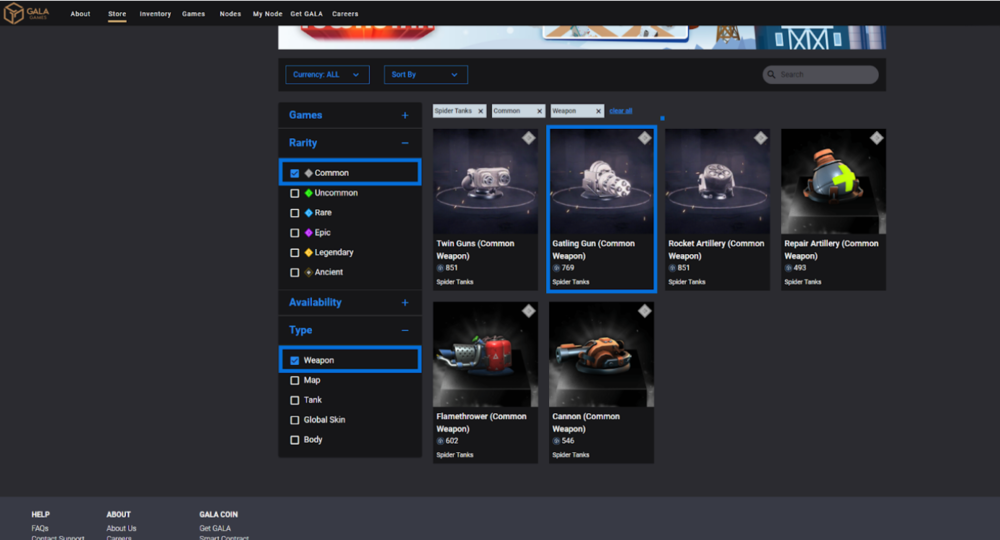Open the FAQs footer link
This screenshot has width=1000, height=540.
pos(40,528)
